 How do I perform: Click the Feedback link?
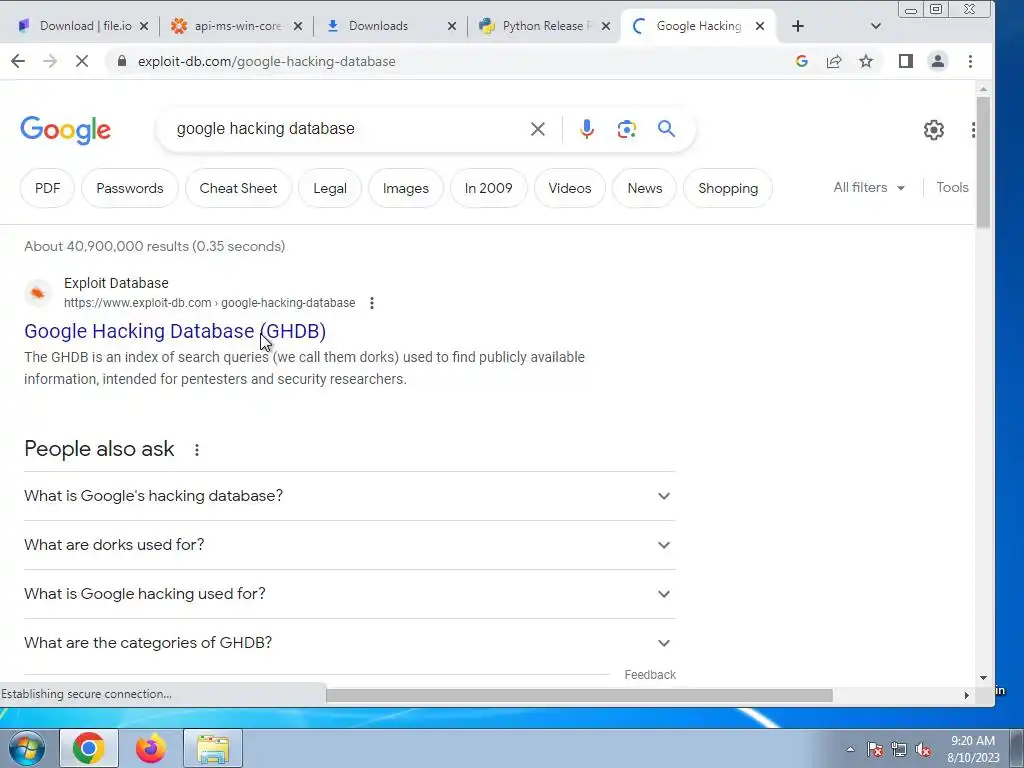click(650, 675)
